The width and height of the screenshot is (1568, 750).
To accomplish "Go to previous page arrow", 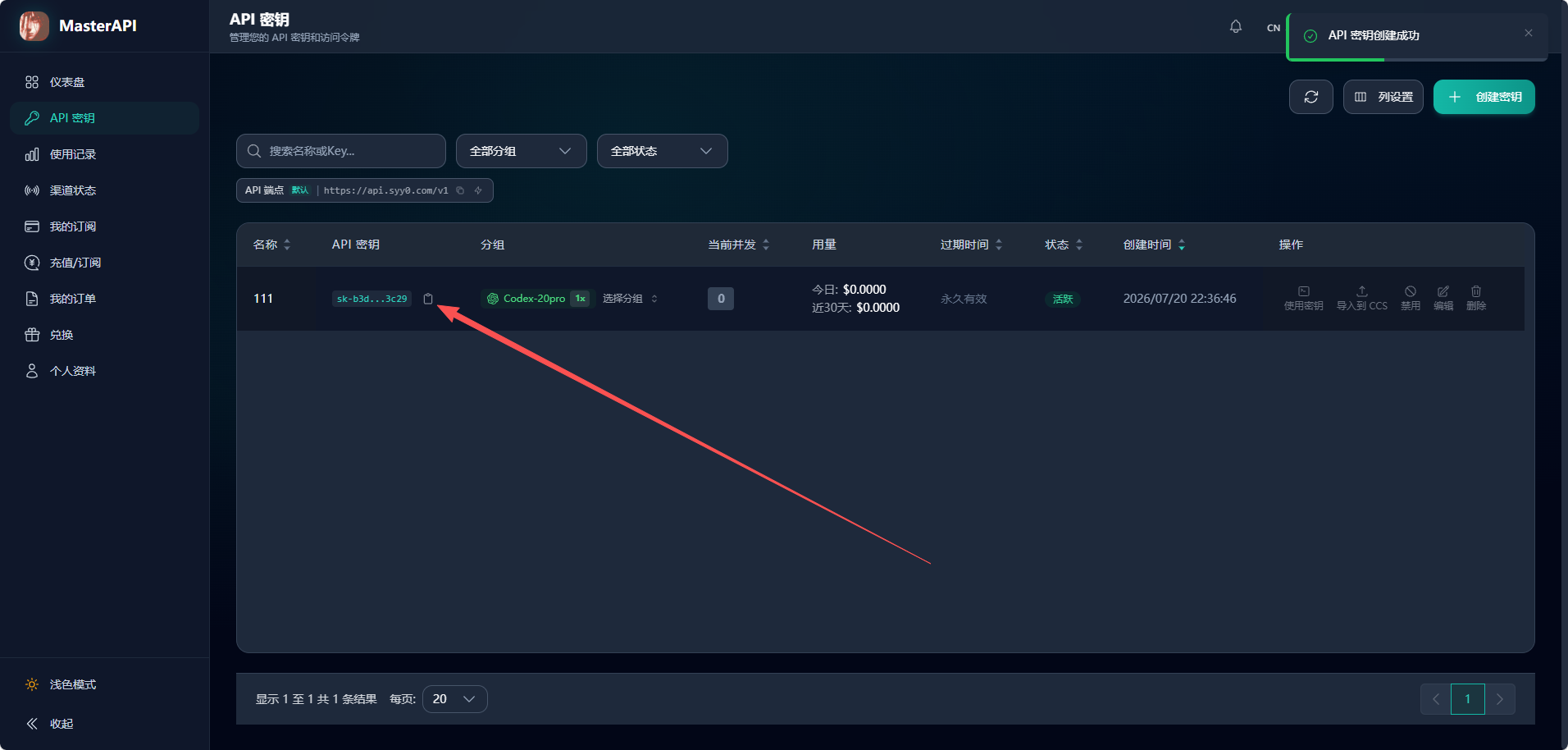I will (x=1436, y=699).
